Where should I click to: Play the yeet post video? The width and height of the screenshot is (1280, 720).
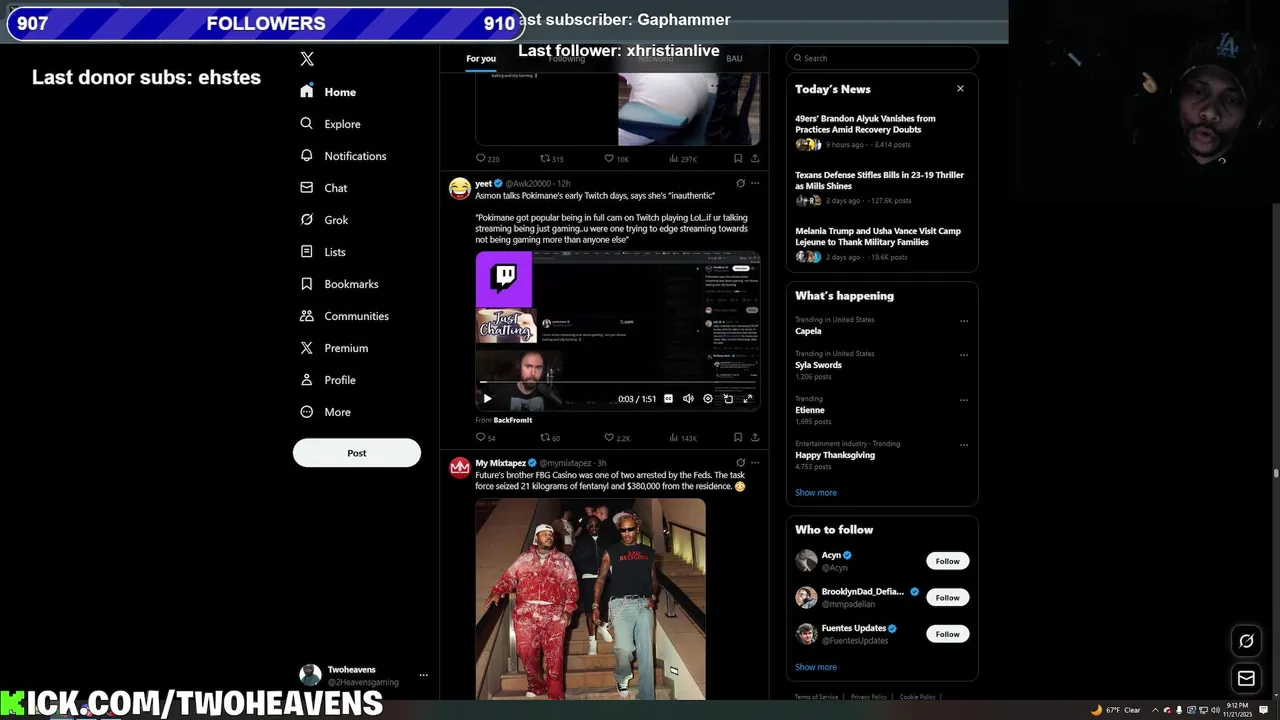pyautogui.click(x=487, y=399)
